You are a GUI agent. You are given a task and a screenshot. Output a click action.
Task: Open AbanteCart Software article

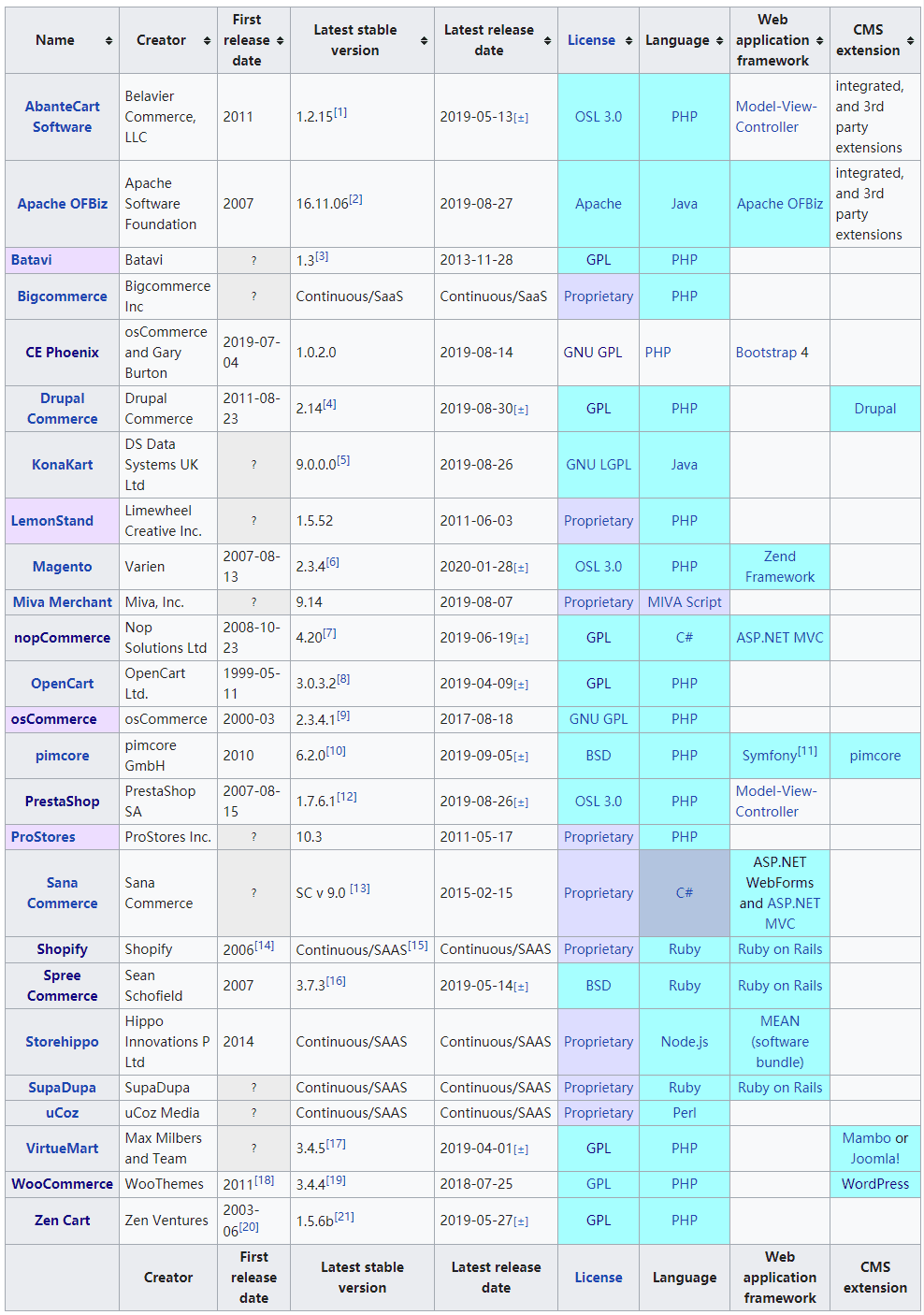(63, 117)
